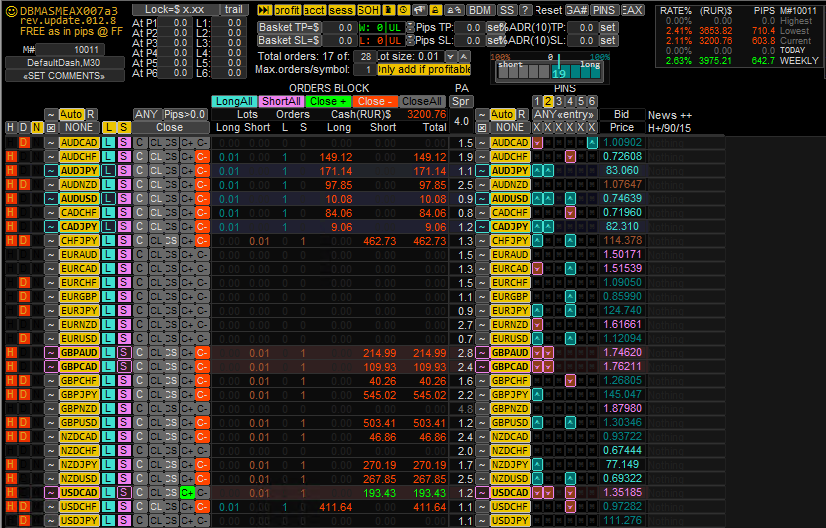Click the C close button in CHFJPY row
This screenshot has width=826, height=528.
click(140, 240)
